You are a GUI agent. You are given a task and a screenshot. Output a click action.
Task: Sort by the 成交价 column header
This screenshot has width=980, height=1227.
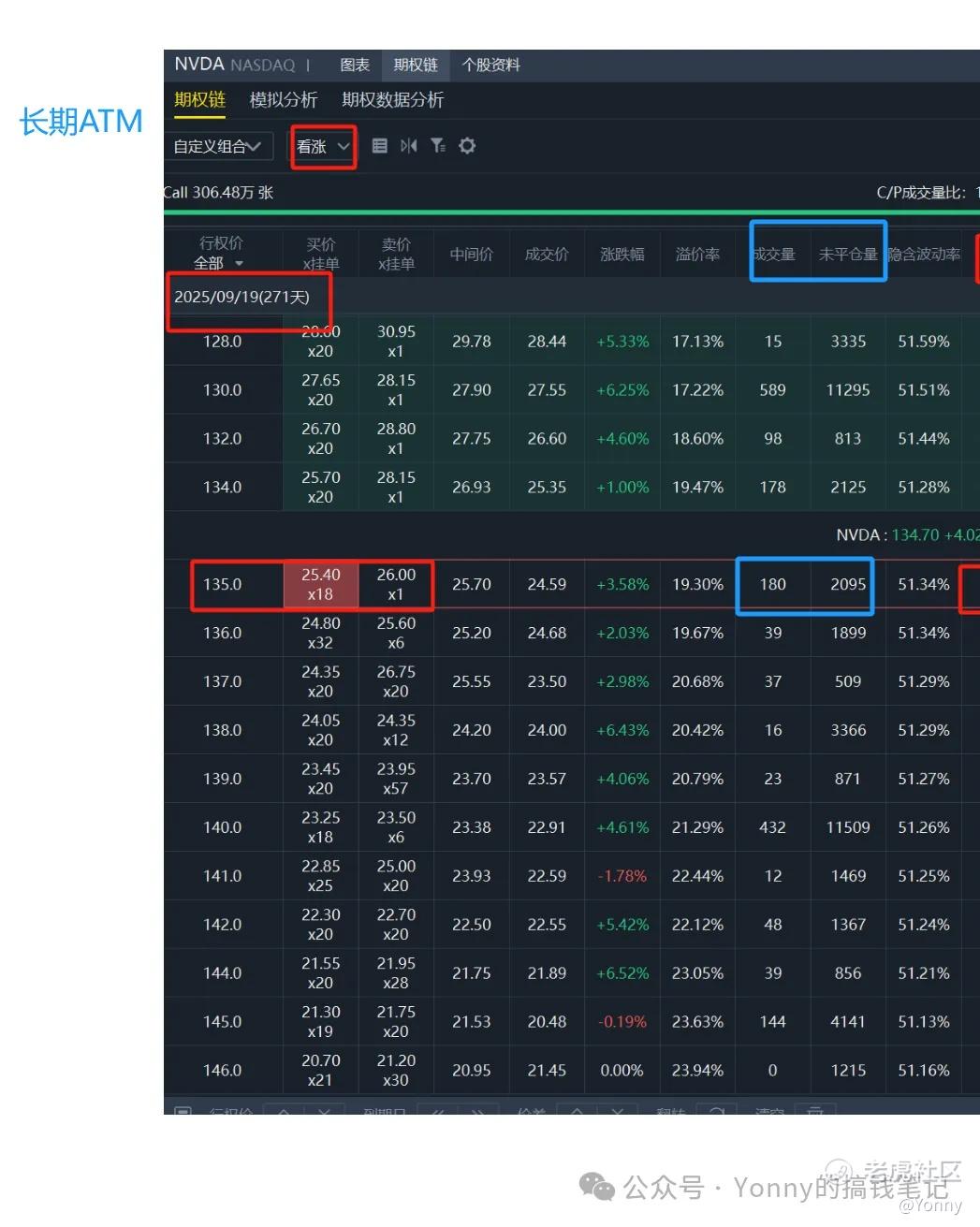pos(547,255)
